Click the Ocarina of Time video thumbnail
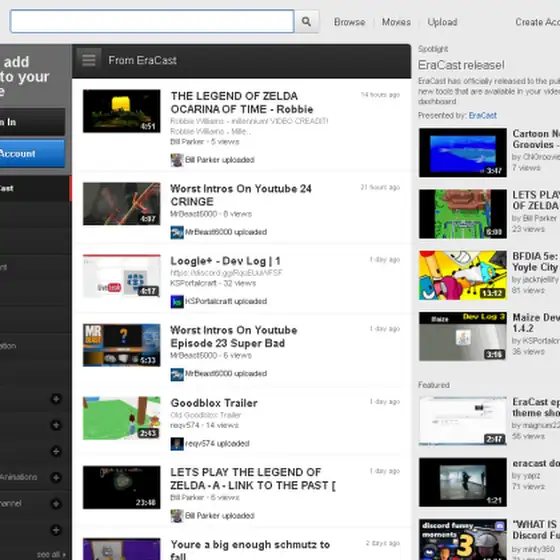This screenshot has height=560, width=560. click(121, 111)
